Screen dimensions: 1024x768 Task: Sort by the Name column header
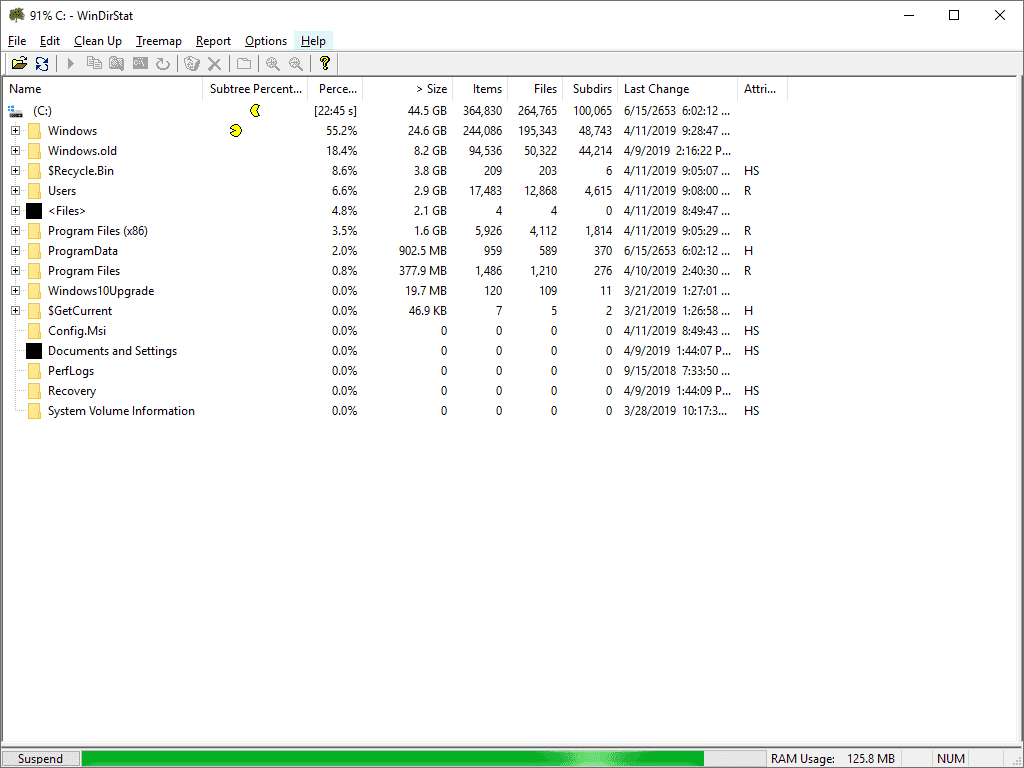104,89
